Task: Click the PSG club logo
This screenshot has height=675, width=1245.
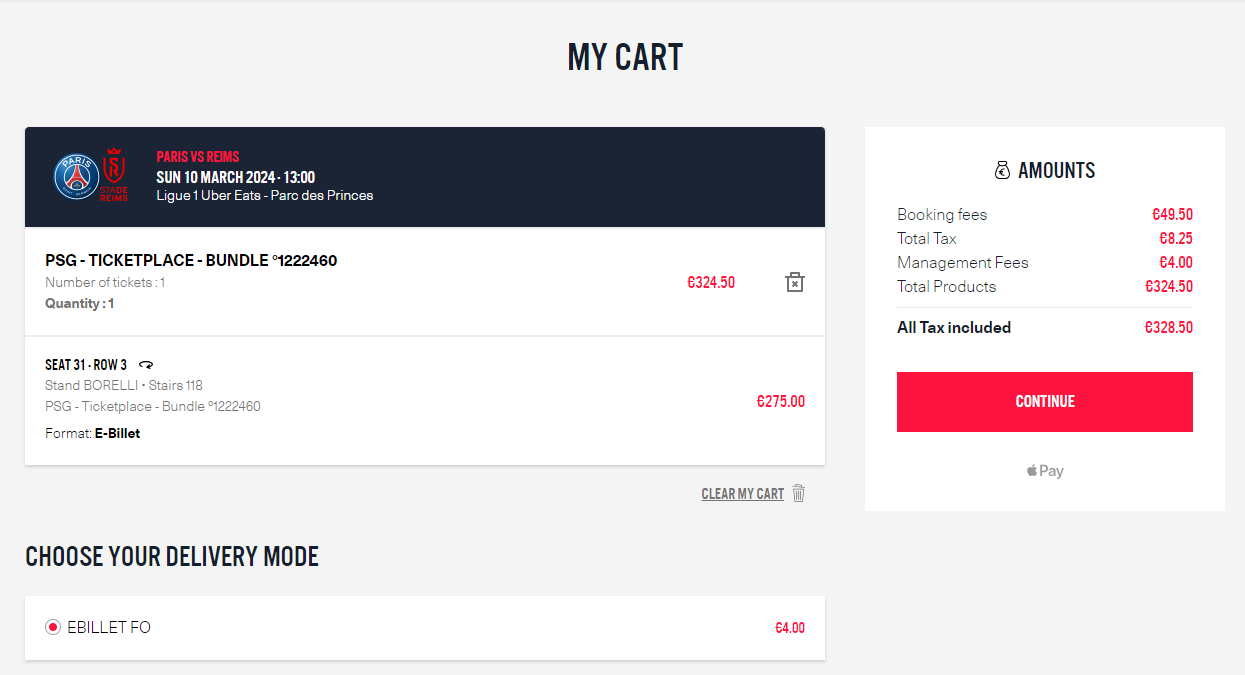Action: pyautogui.click(x=77, y=177)
